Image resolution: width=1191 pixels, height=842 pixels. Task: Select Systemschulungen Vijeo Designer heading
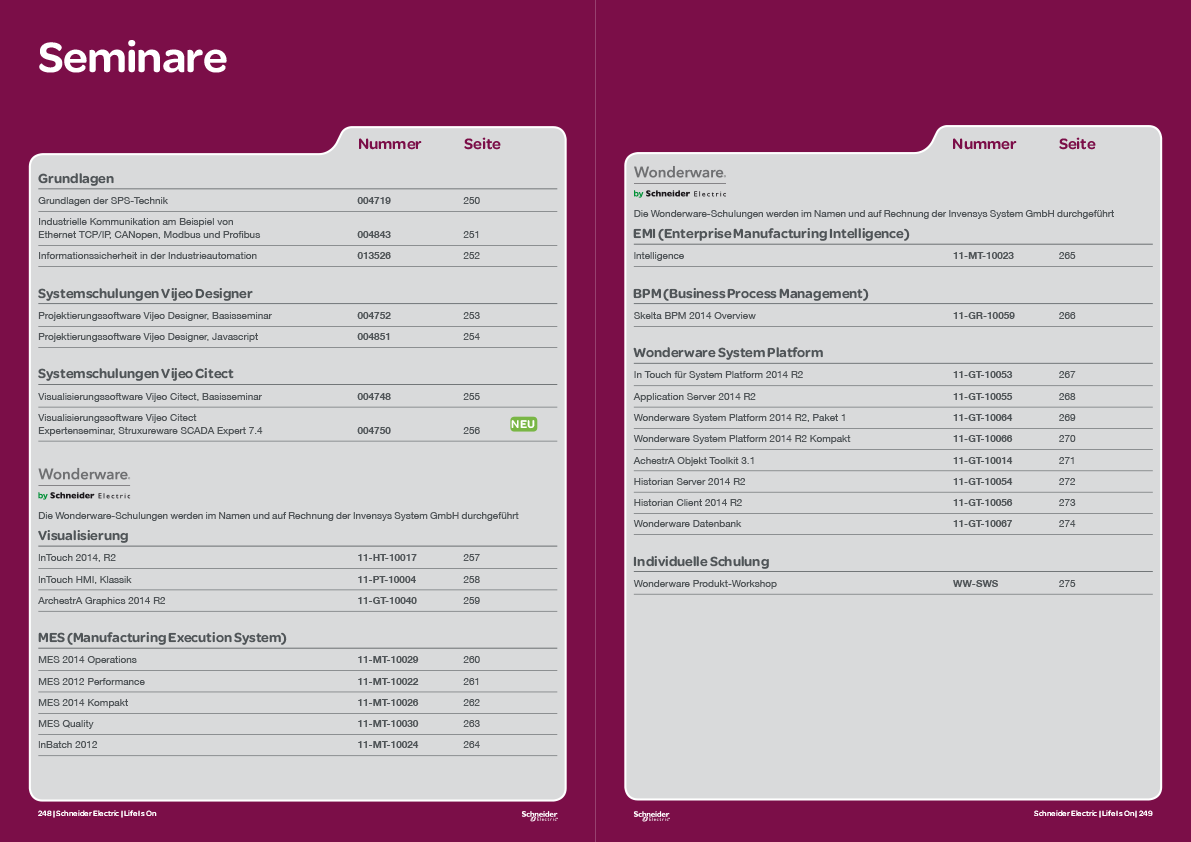click(x=145, y=294)
